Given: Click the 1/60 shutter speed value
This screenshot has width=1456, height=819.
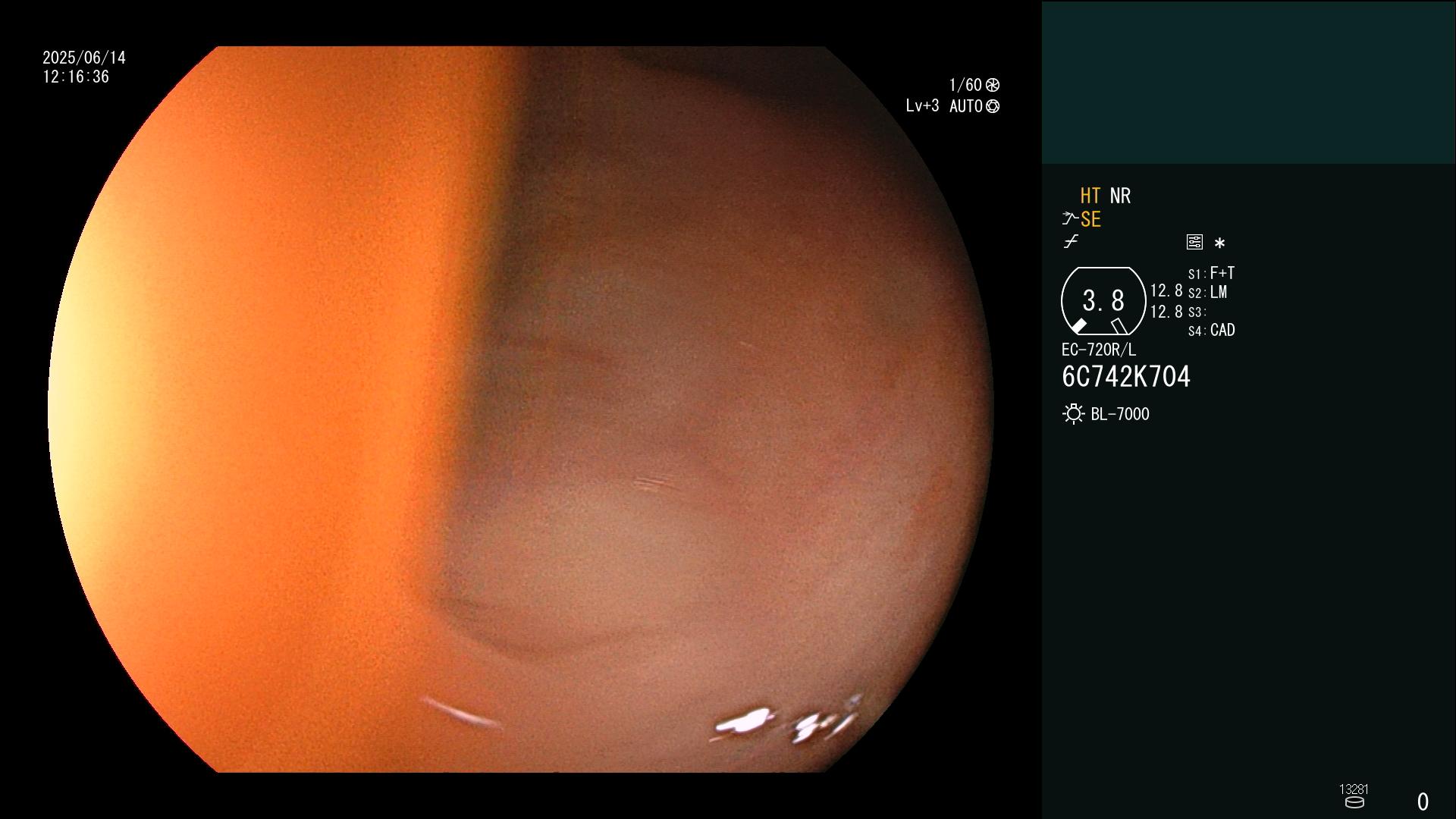Looking at the screenshot, I should coord(965,85).
